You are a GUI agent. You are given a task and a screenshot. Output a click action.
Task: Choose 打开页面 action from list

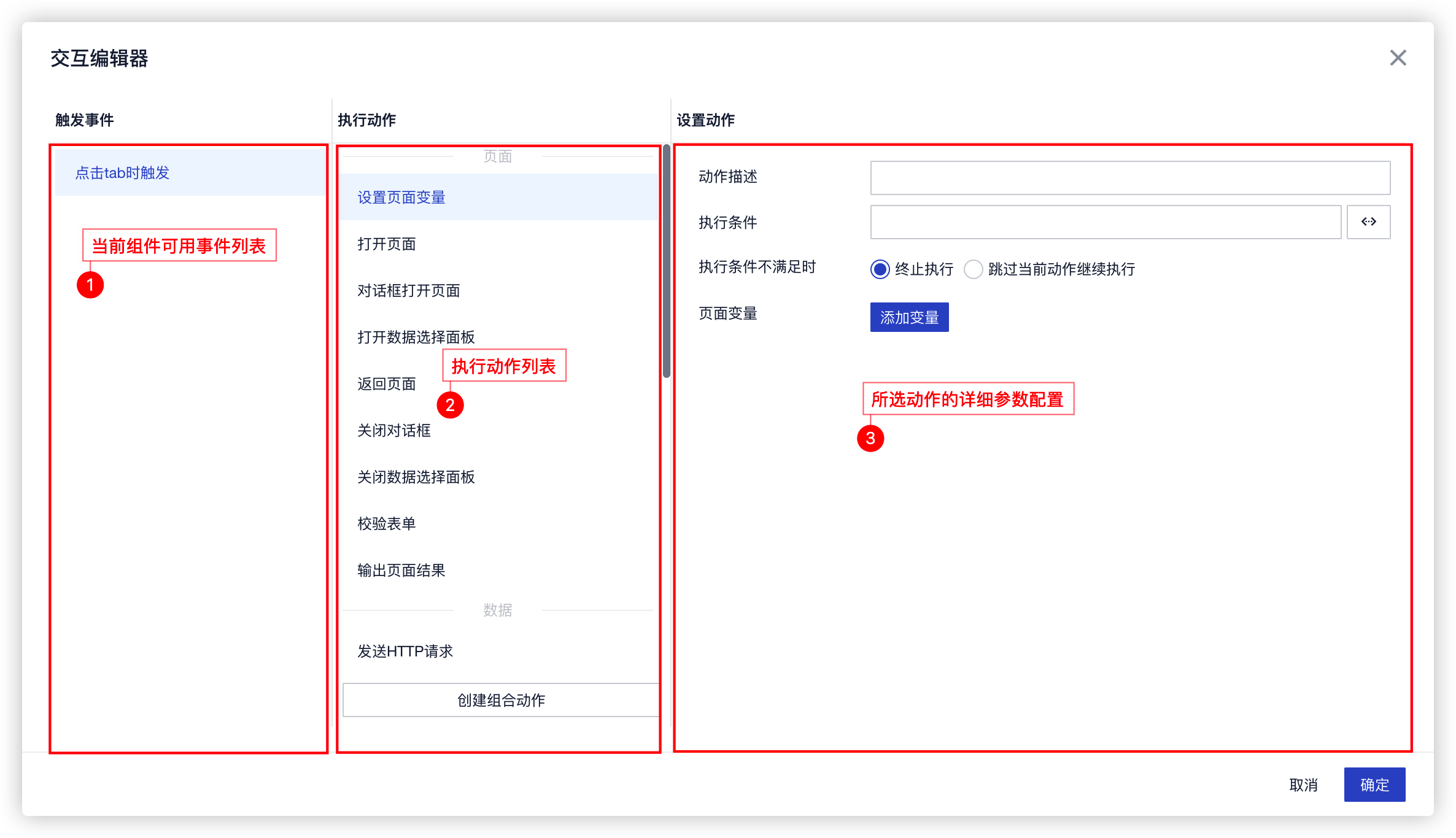click(387, 244)
